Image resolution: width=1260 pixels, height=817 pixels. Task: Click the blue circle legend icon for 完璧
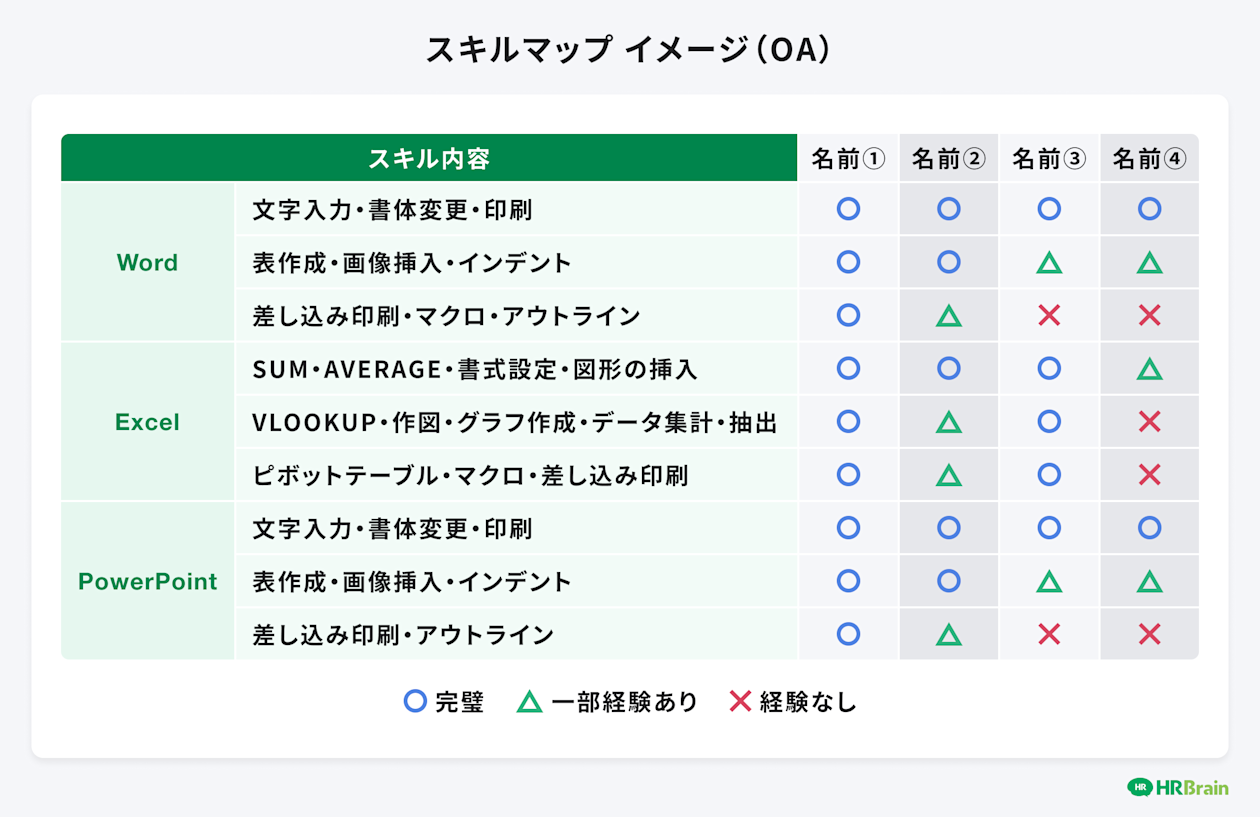[415, 702]
